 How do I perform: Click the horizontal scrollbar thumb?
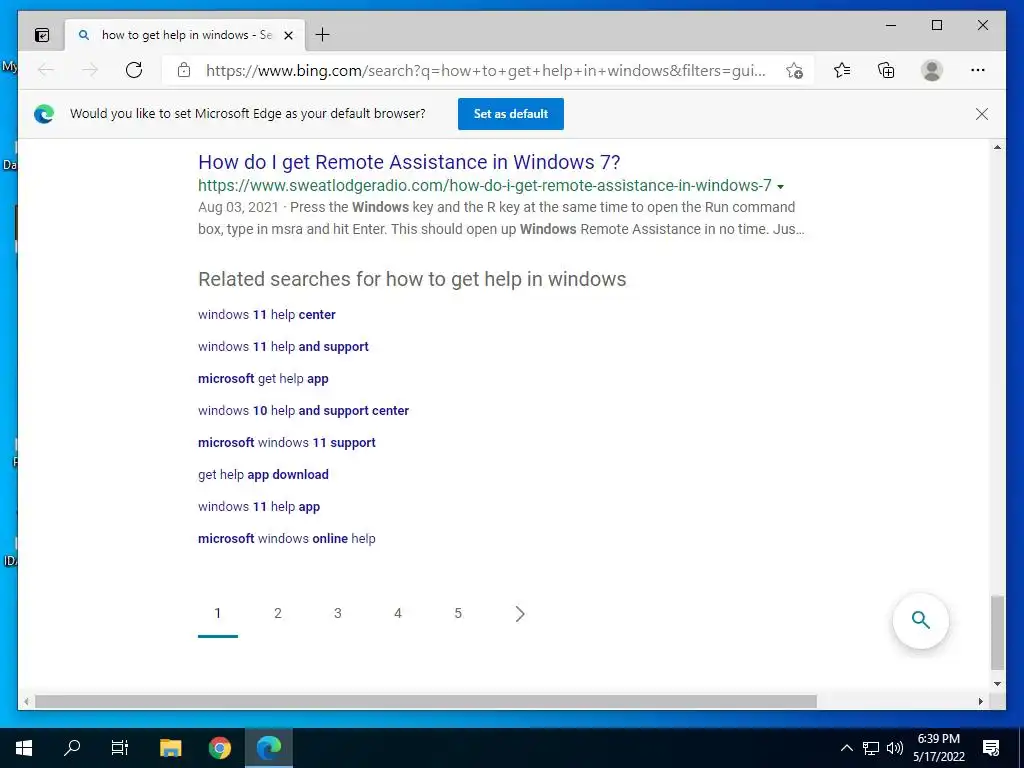click(x=426, y=701)
